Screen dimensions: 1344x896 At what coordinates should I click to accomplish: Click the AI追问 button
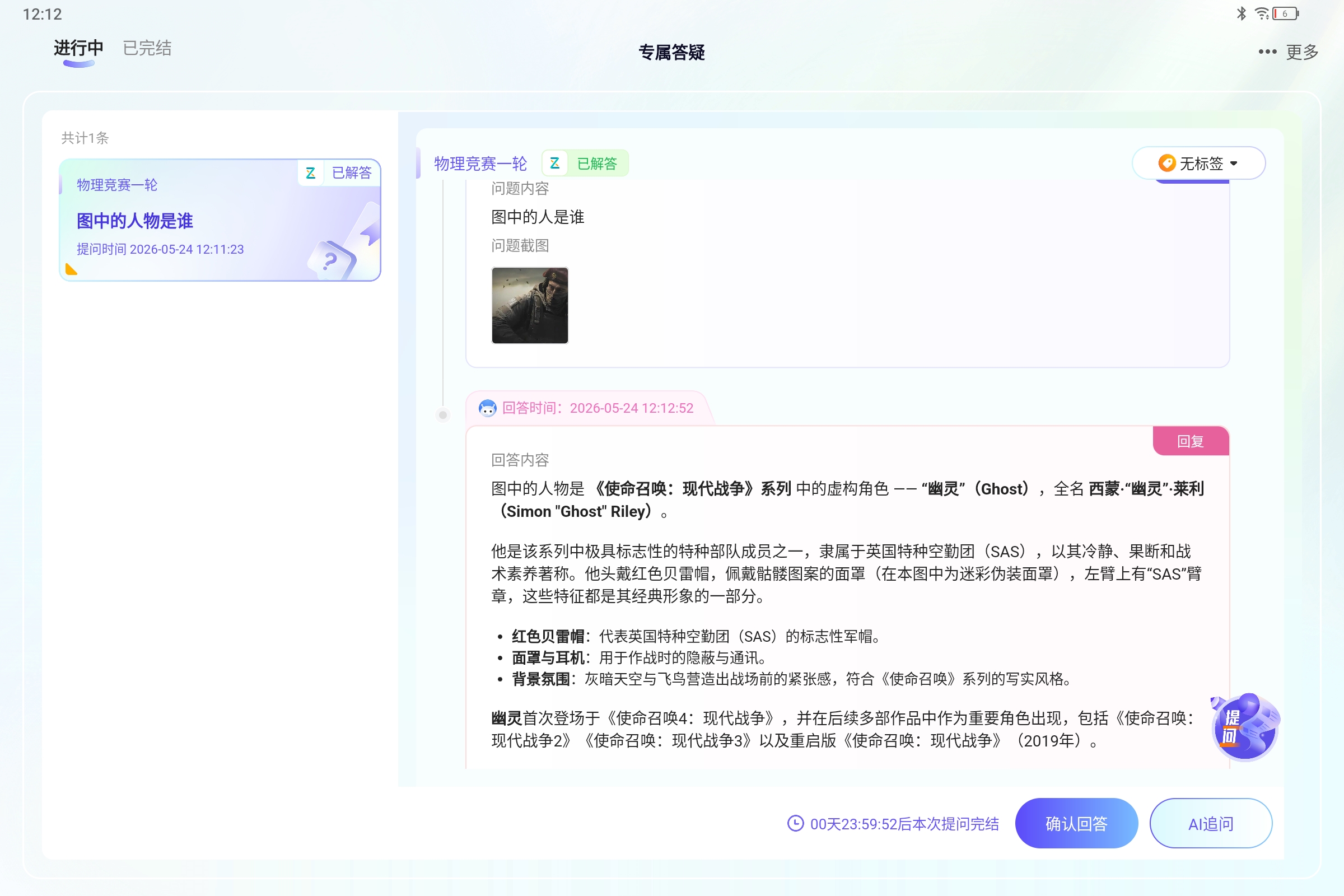coord(1210,823)
